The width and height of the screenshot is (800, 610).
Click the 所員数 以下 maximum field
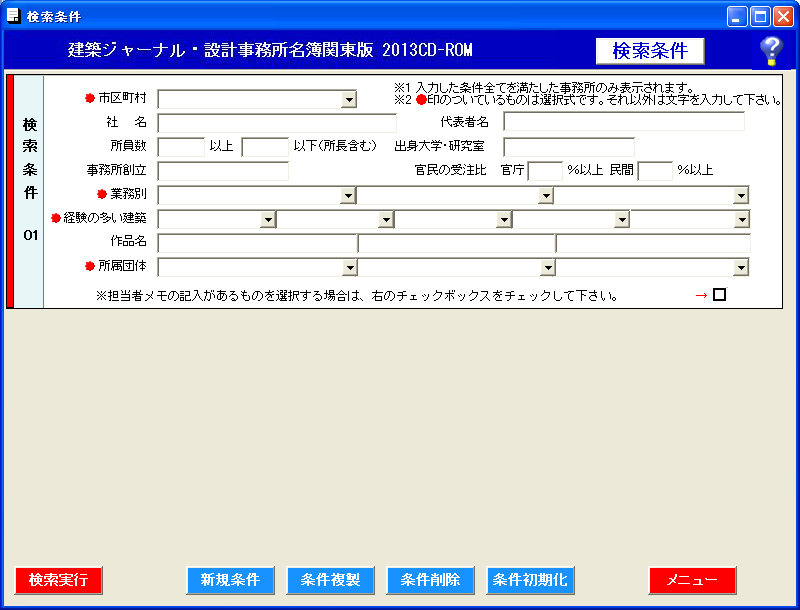[265, 147]
